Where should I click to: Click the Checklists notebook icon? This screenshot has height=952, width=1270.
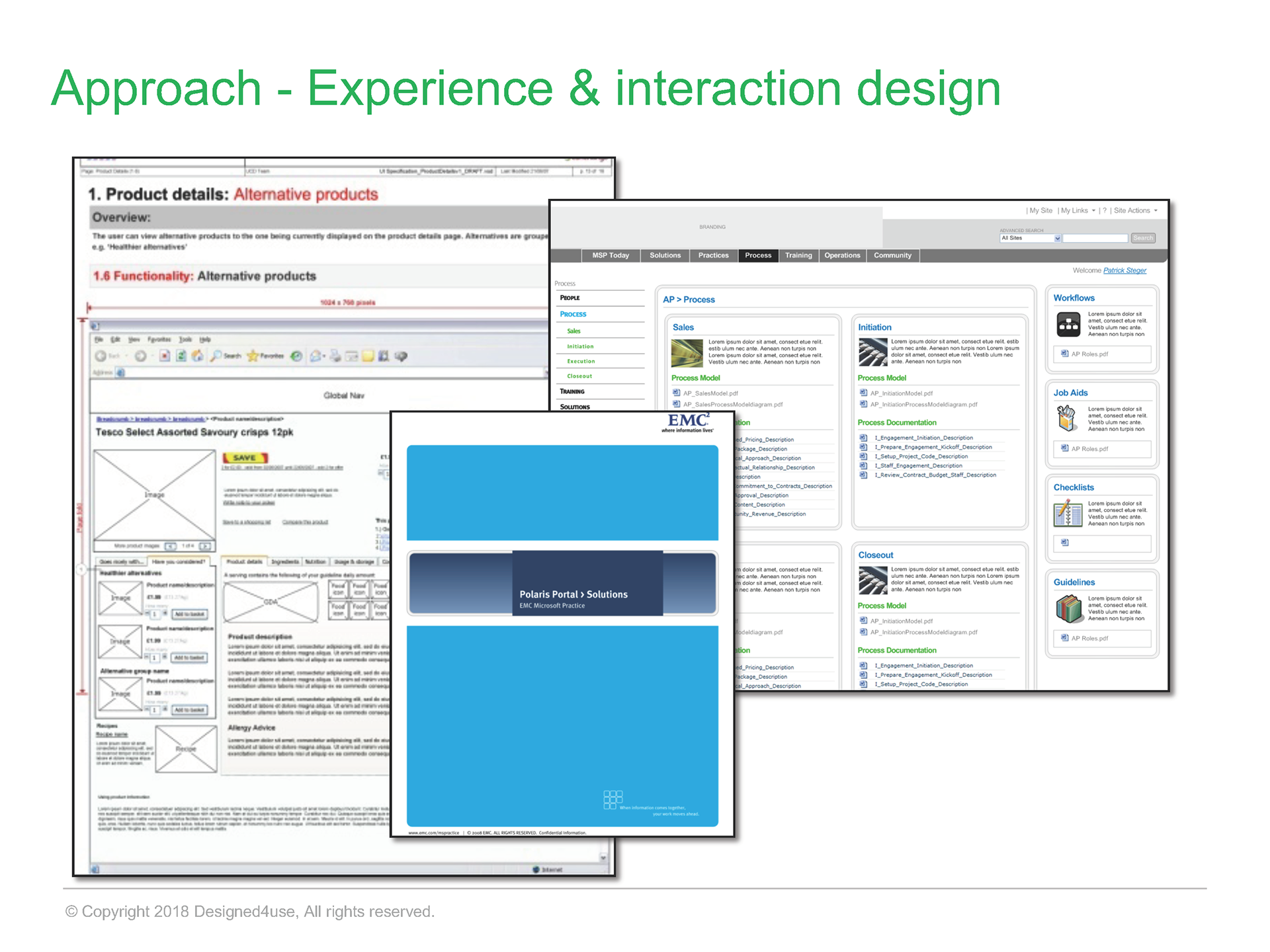coord(1068,514)
